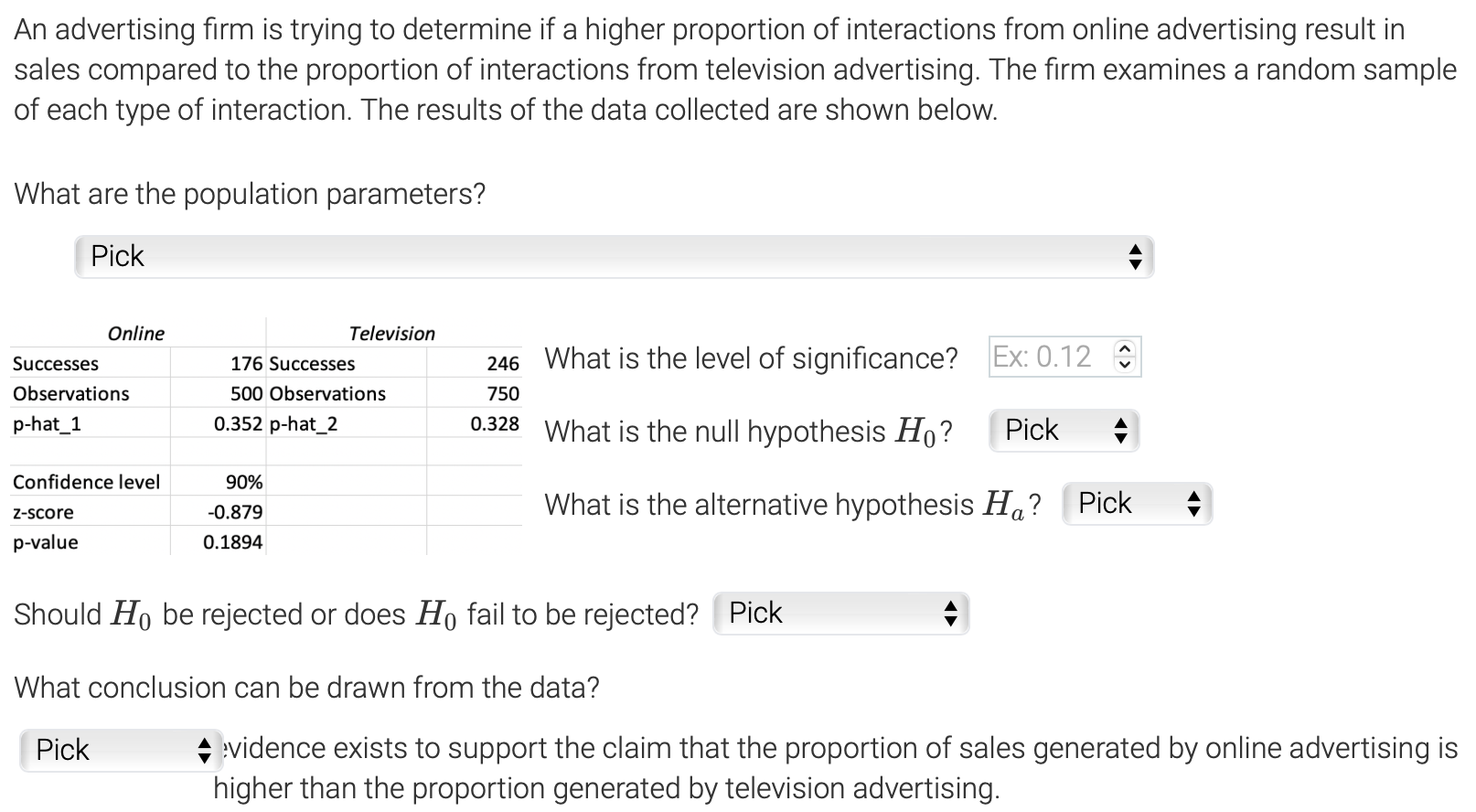Image resolution: width=1476 pixels, height=812 pixels.
Task: Click the Television column header
Action: (x=391, y=334)
